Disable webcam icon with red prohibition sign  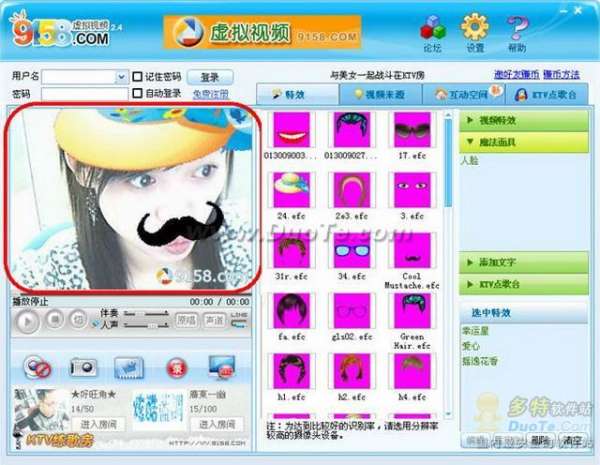[x=37, y=367]
